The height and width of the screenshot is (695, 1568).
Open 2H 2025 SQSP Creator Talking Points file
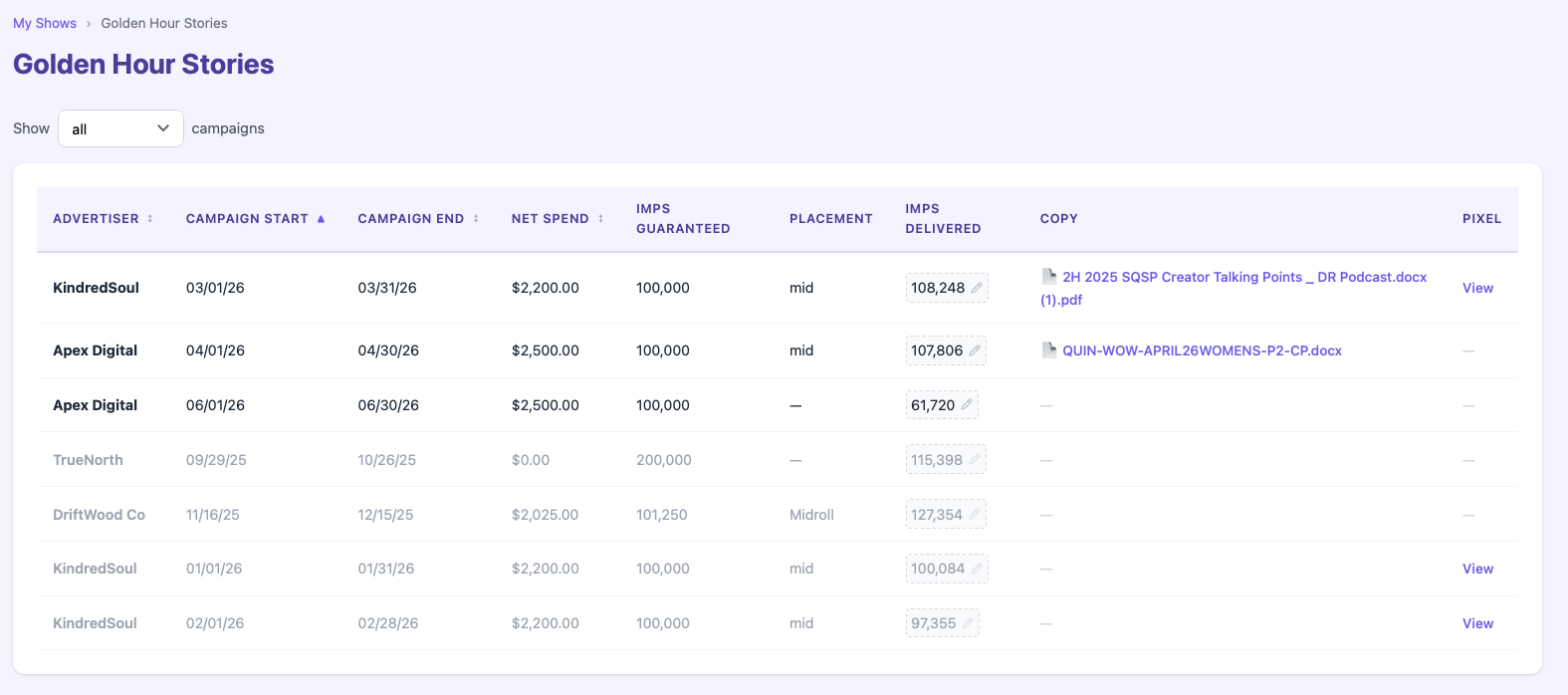1243,277
